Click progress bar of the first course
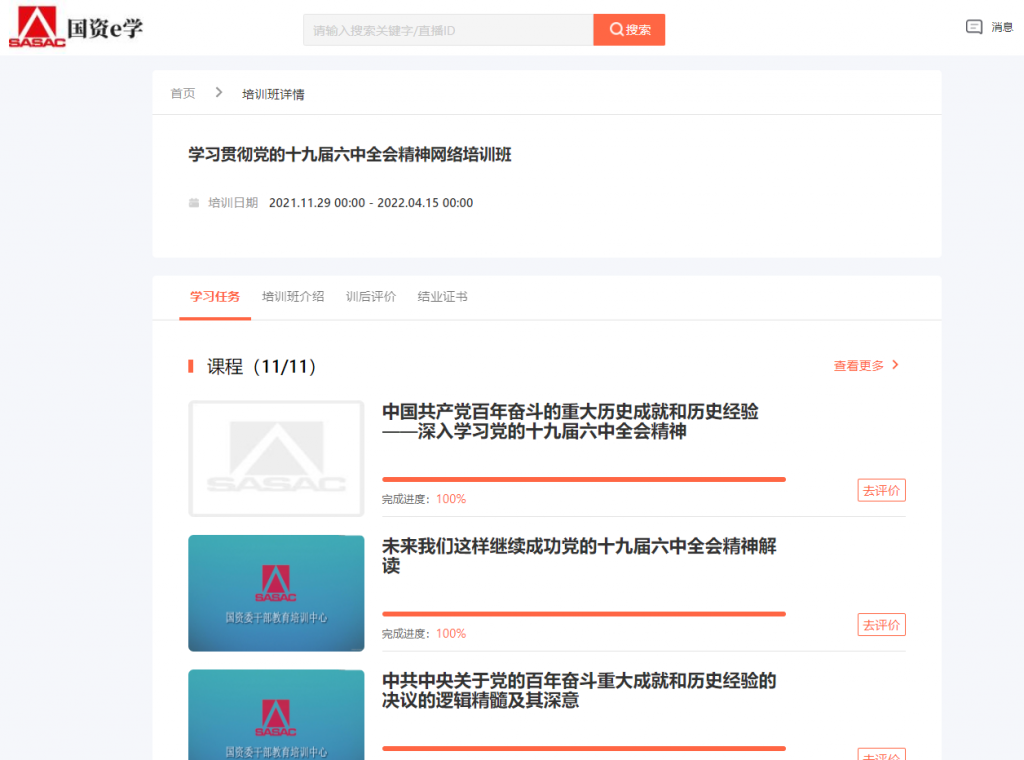 tap(583, 480)
